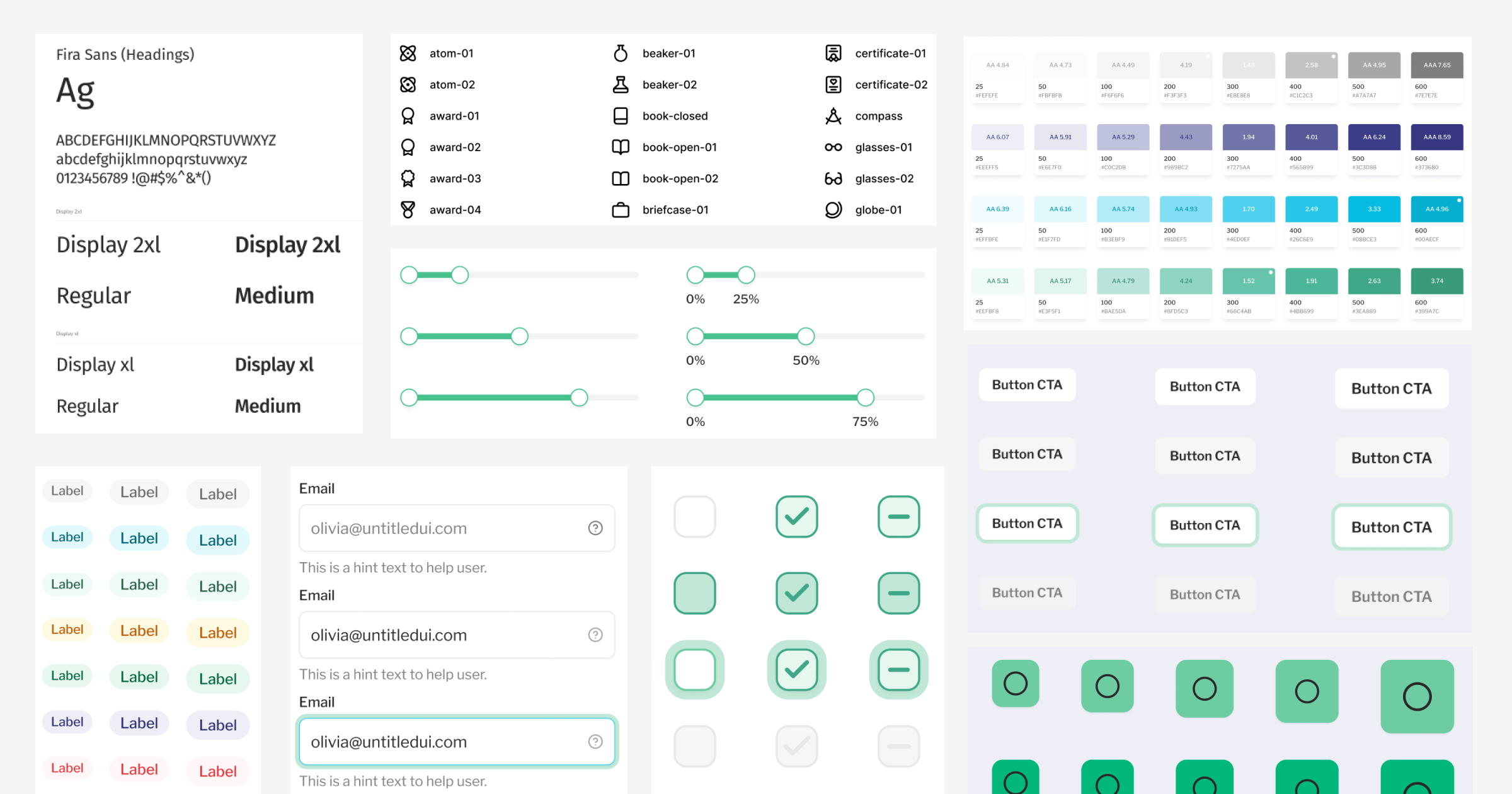Click the largest light green circle icon button
The width and height of the screenshot is (1512, 794).
coord(1417,696)
